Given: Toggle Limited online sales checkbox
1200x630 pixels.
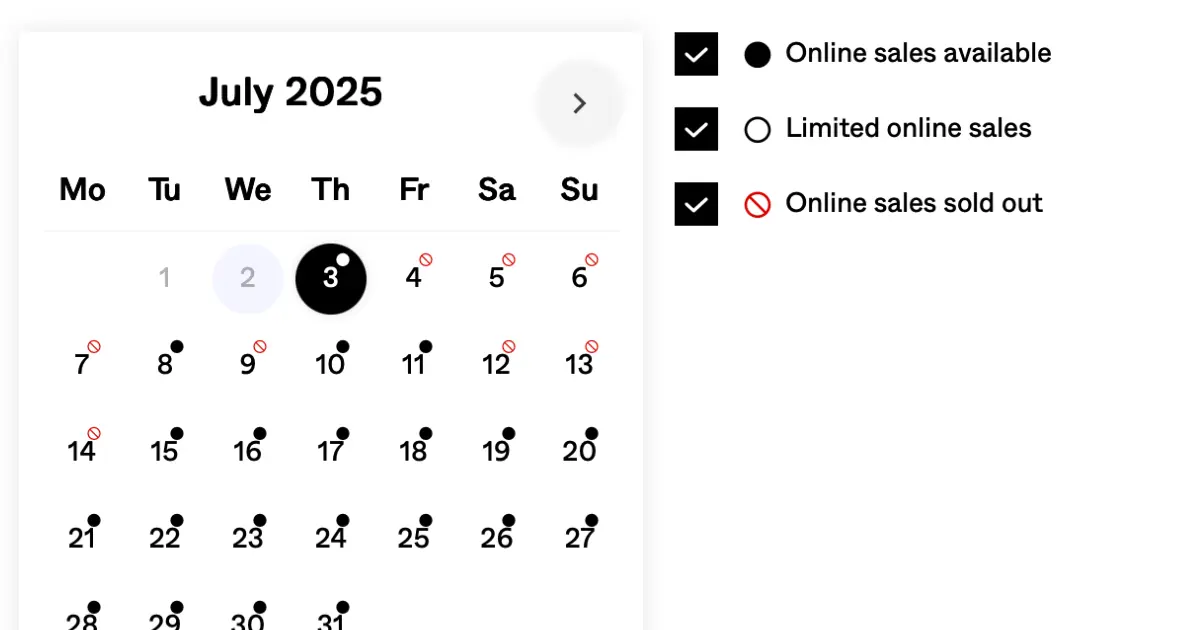Looking at the screenshot, I should (x=696, y=129).
